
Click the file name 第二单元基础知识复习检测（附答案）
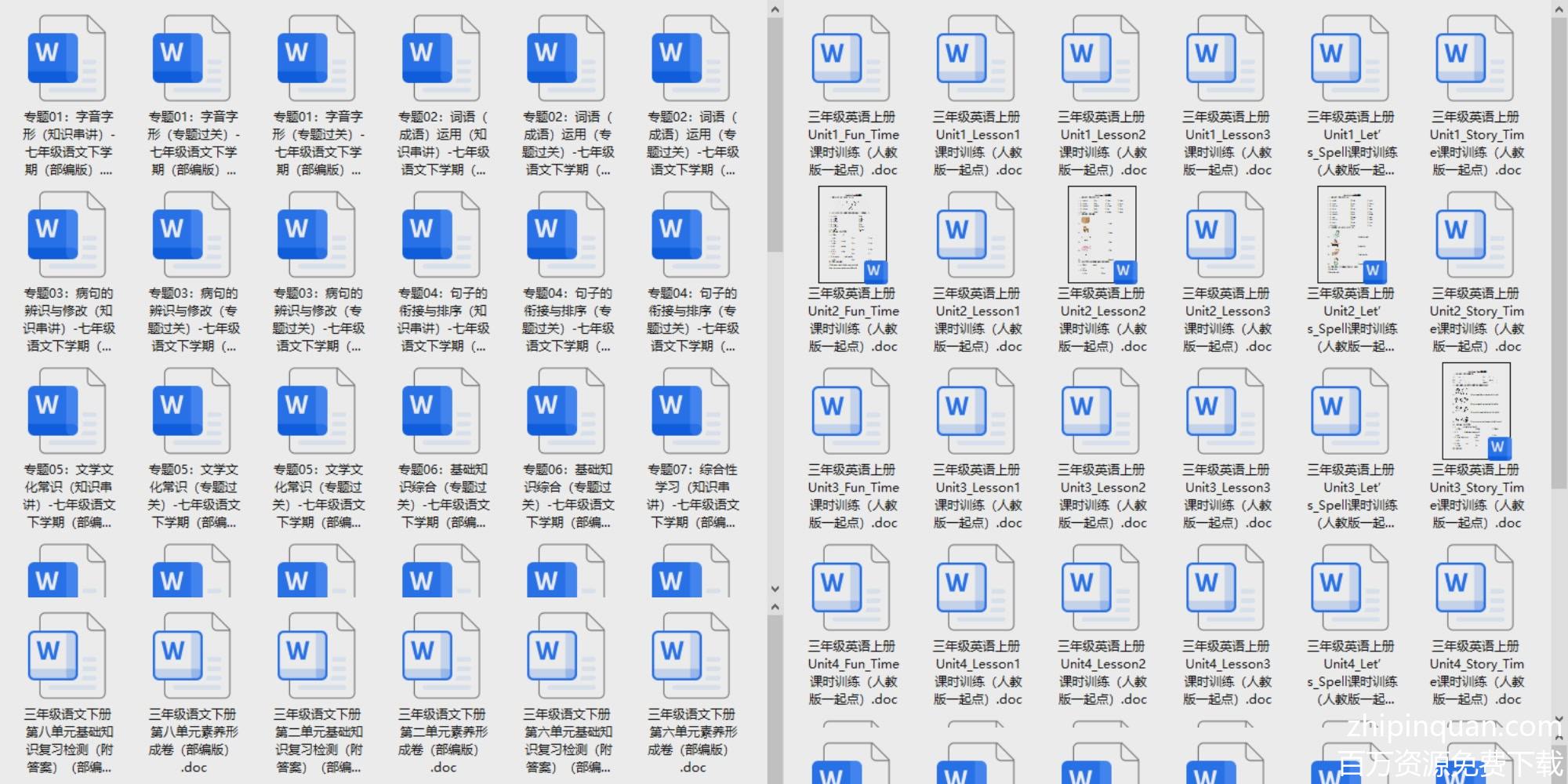coord(318,740)
